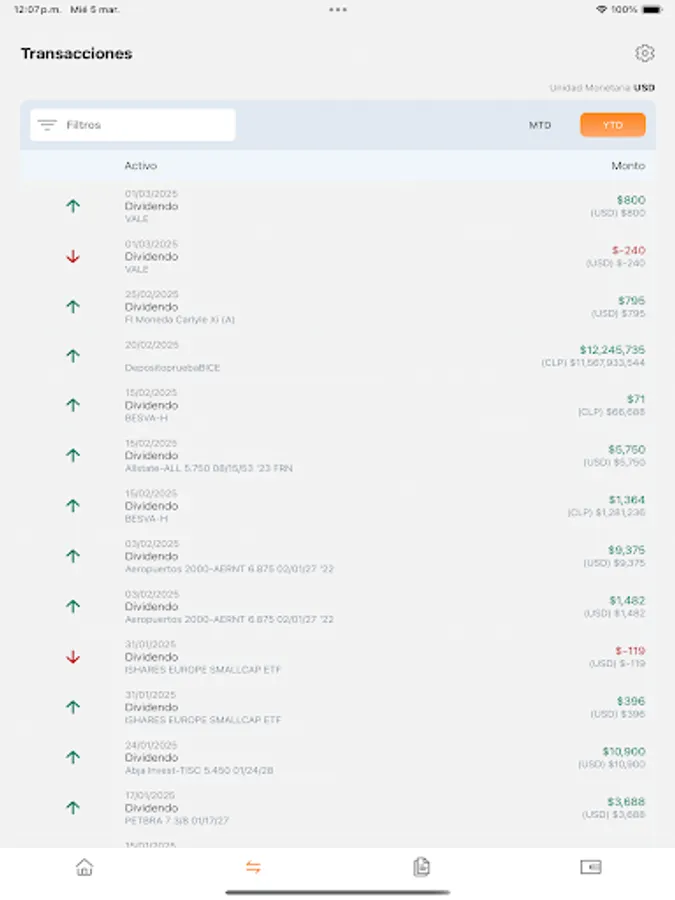Click the green up arrow next to DepositopruebaBICE

pos(71,356)
